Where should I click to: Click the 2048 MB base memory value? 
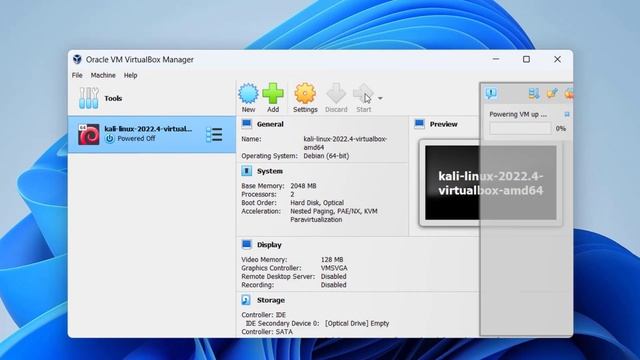(303, 186)
